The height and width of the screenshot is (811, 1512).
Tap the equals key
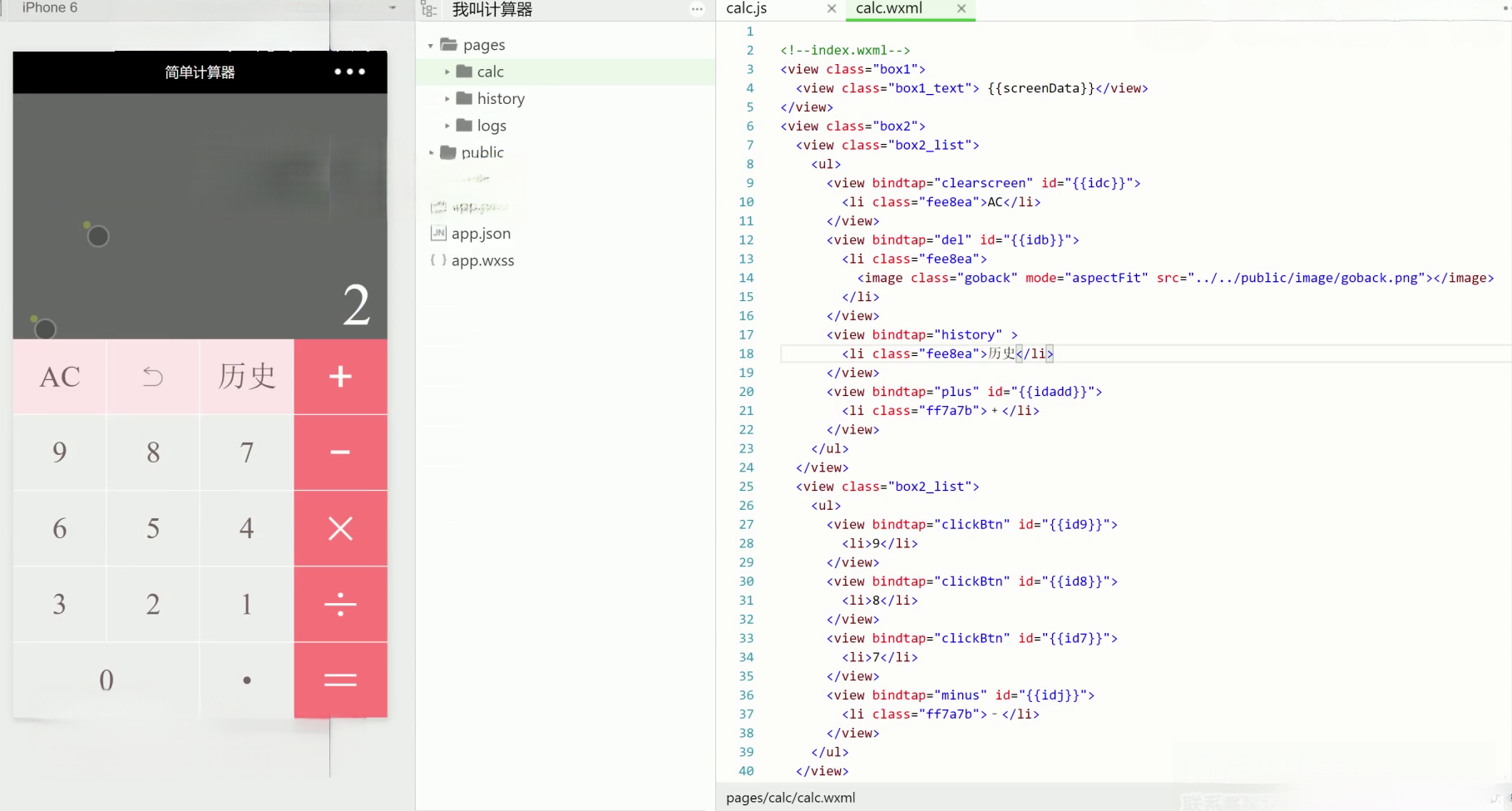340,680
